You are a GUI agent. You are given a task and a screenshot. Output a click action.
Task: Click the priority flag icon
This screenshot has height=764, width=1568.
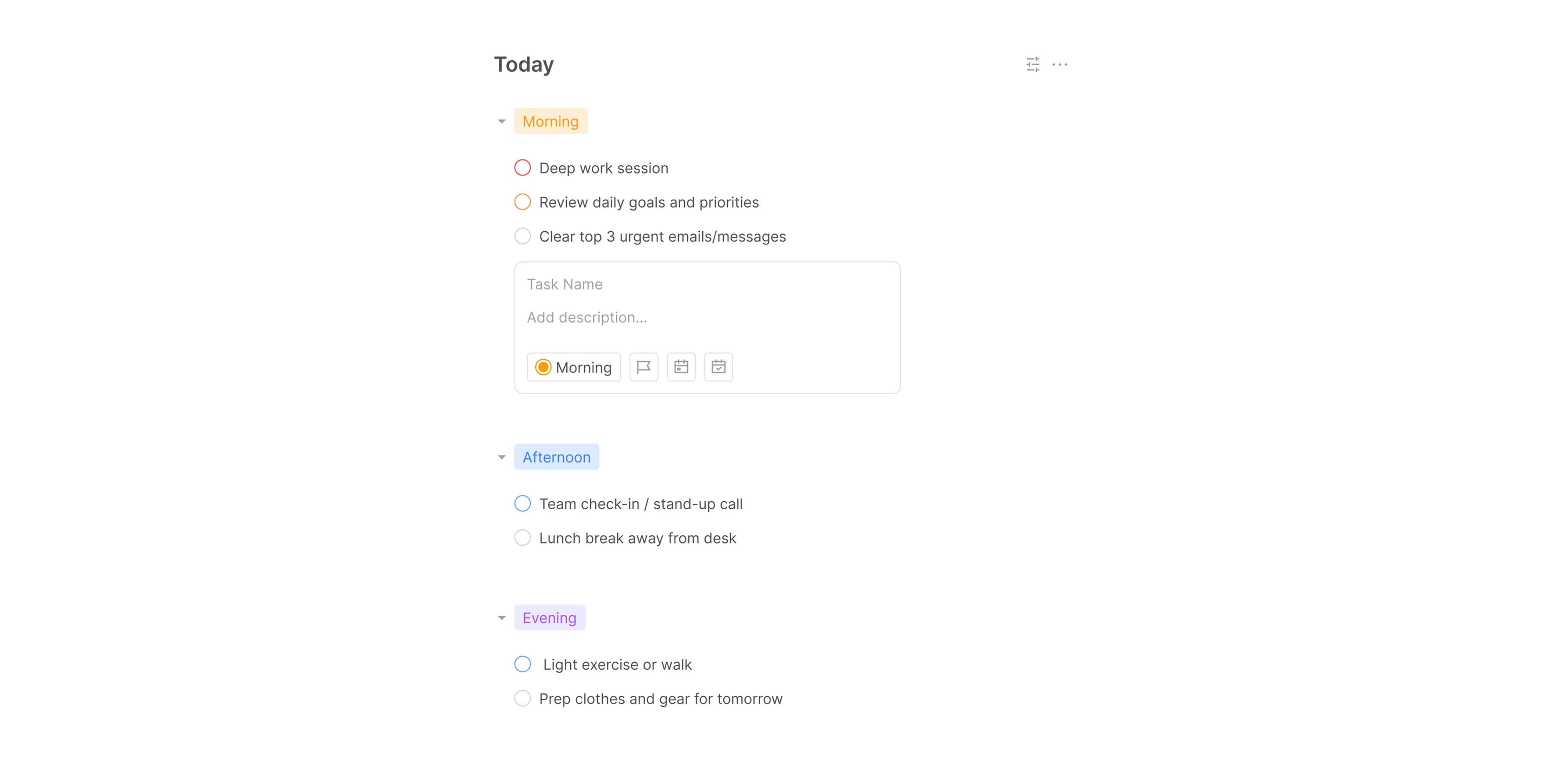coord(644,367)
